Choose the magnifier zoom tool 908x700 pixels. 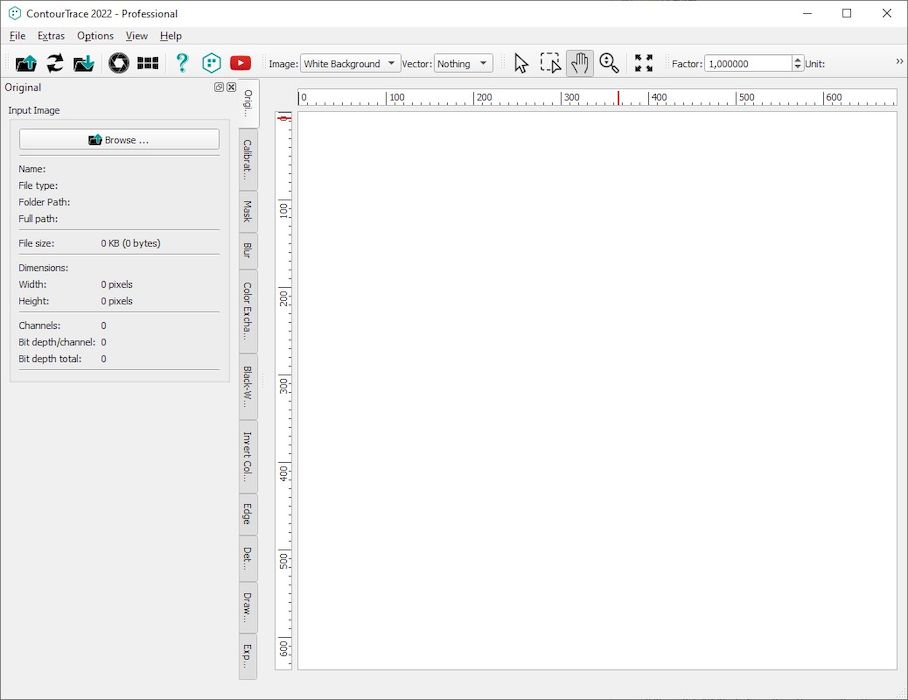(609, 63)
